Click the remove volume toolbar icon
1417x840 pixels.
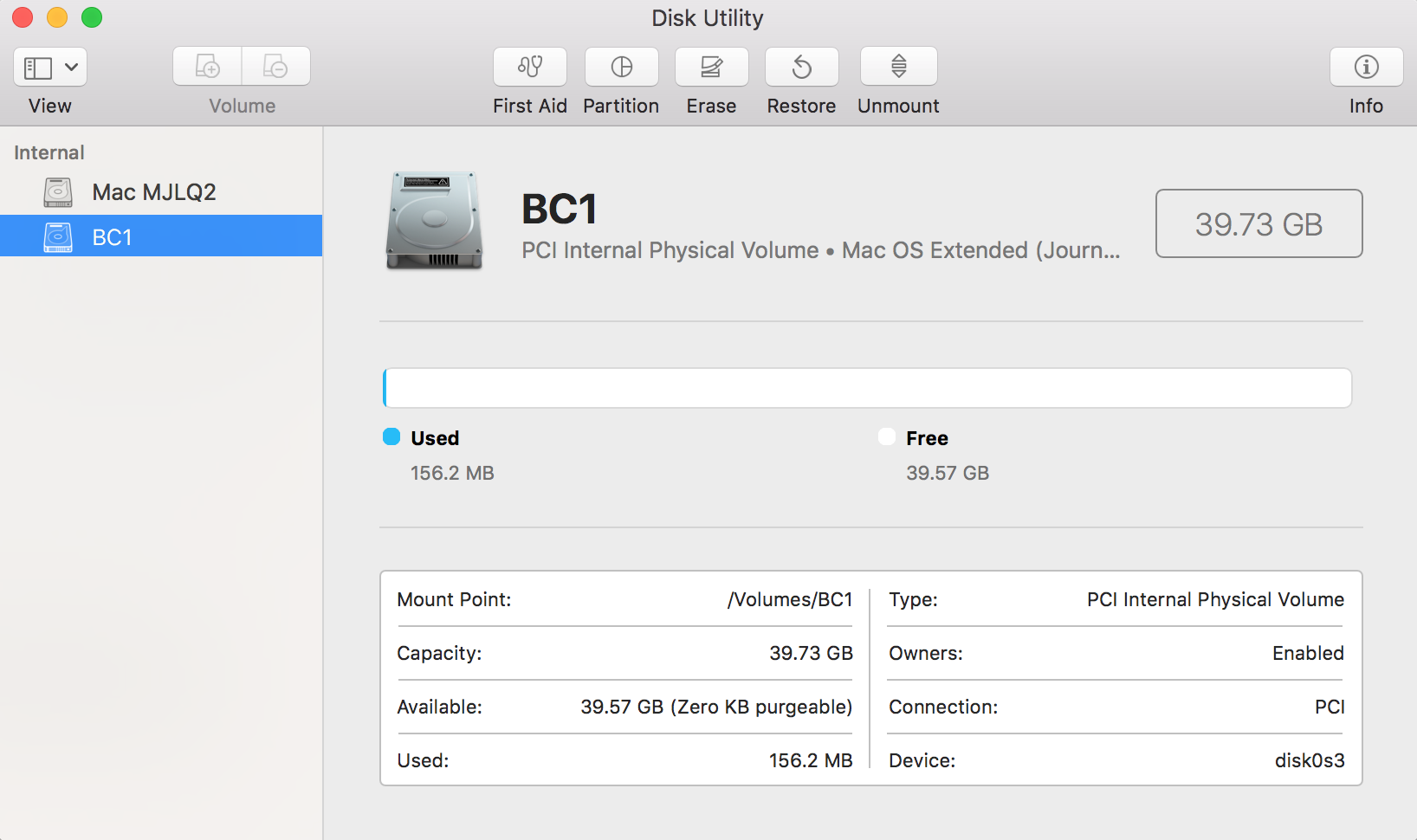pyautogui.click(x=275, y=67)
